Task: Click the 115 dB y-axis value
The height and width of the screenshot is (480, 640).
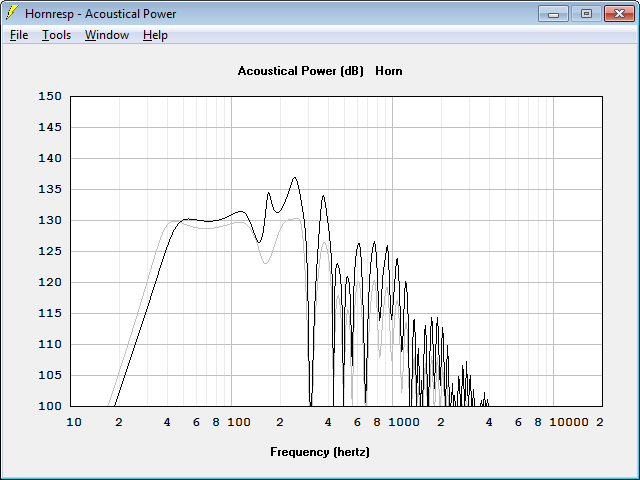Action: 50,313
